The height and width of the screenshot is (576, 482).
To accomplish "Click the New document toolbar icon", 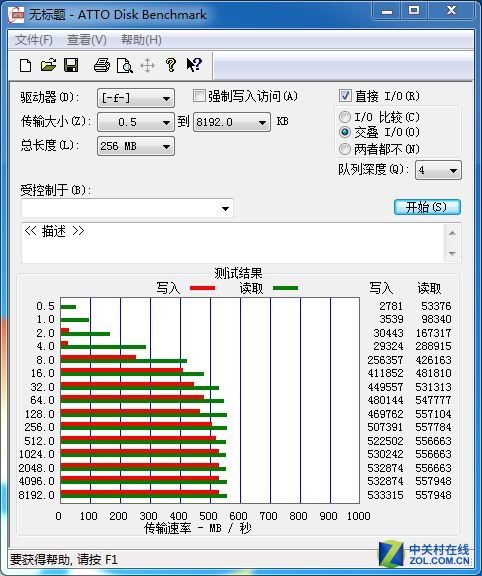I will (25, 66).
